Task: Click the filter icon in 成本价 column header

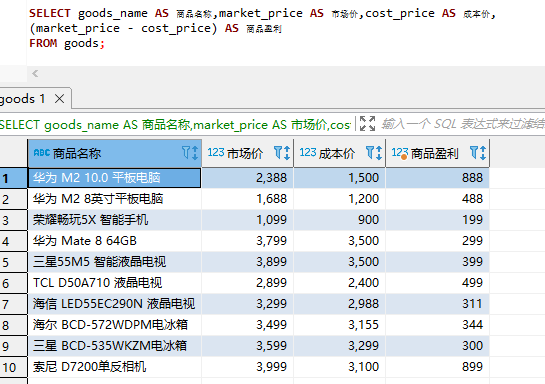Action: 370,153
